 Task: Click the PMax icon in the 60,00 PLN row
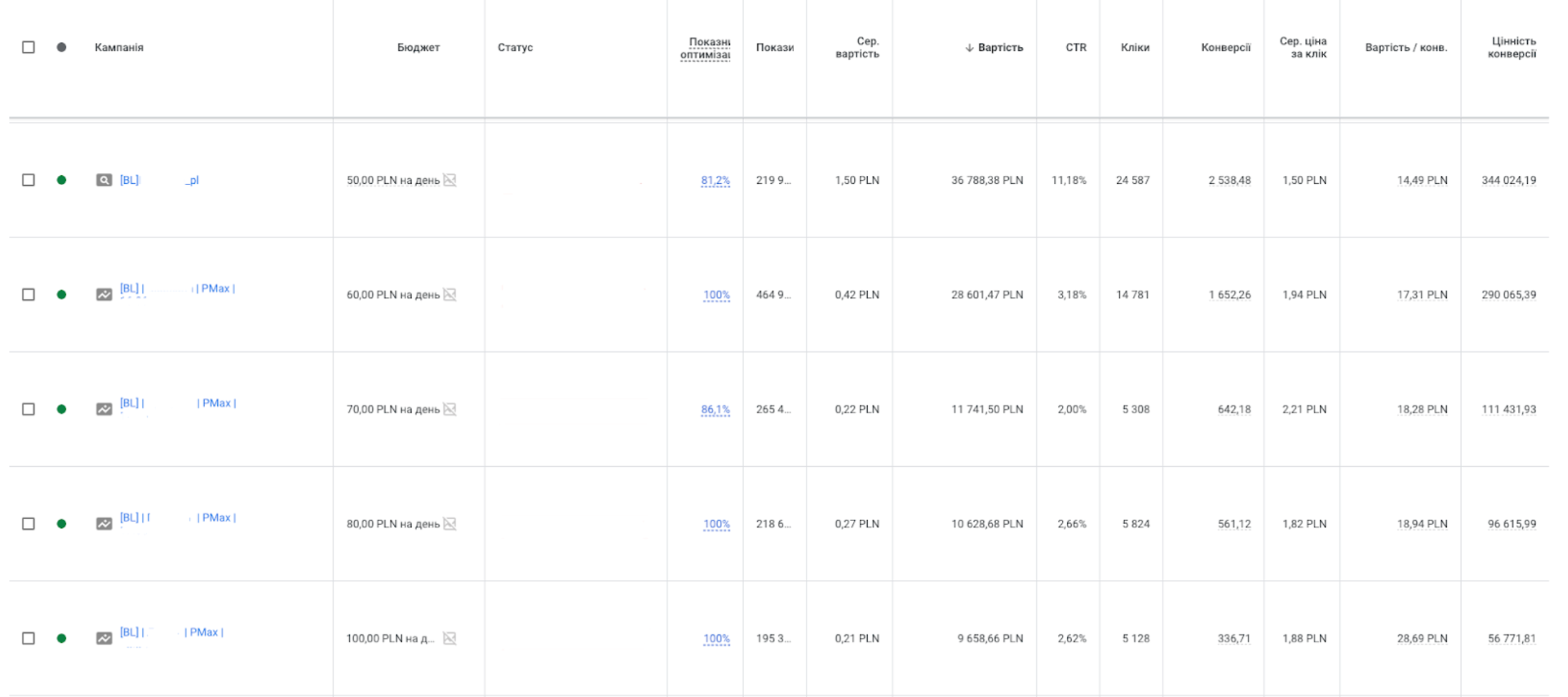(x=103, y=294)
